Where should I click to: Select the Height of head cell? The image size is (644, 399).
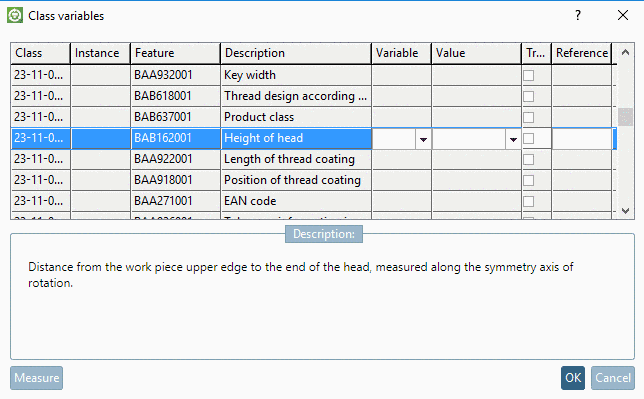[296, 138]
